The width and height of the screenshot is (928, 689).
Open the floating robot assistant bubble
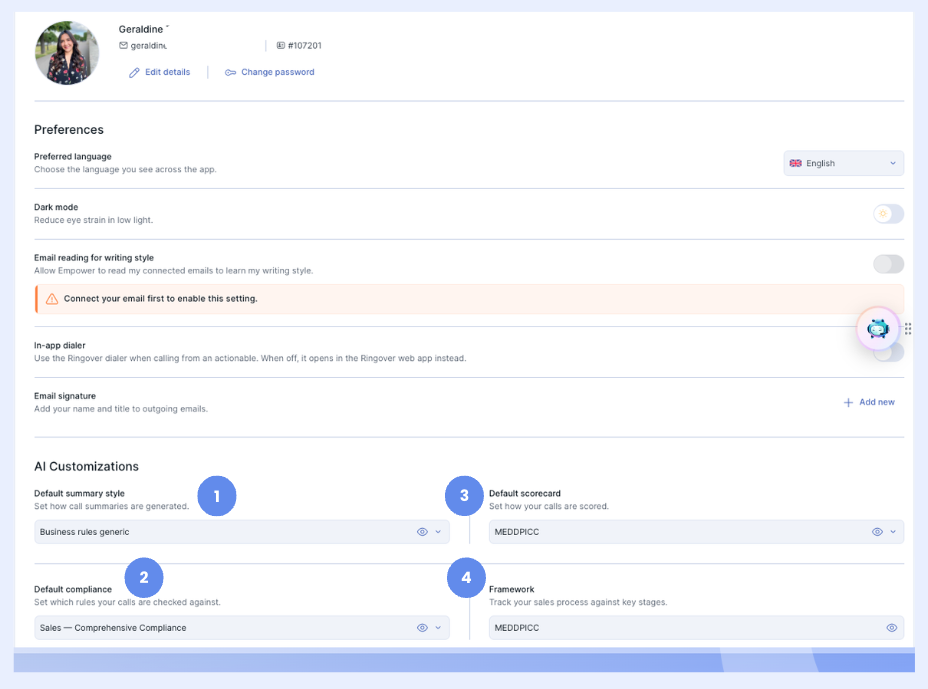pyautogui.click(x=878, y=328)
